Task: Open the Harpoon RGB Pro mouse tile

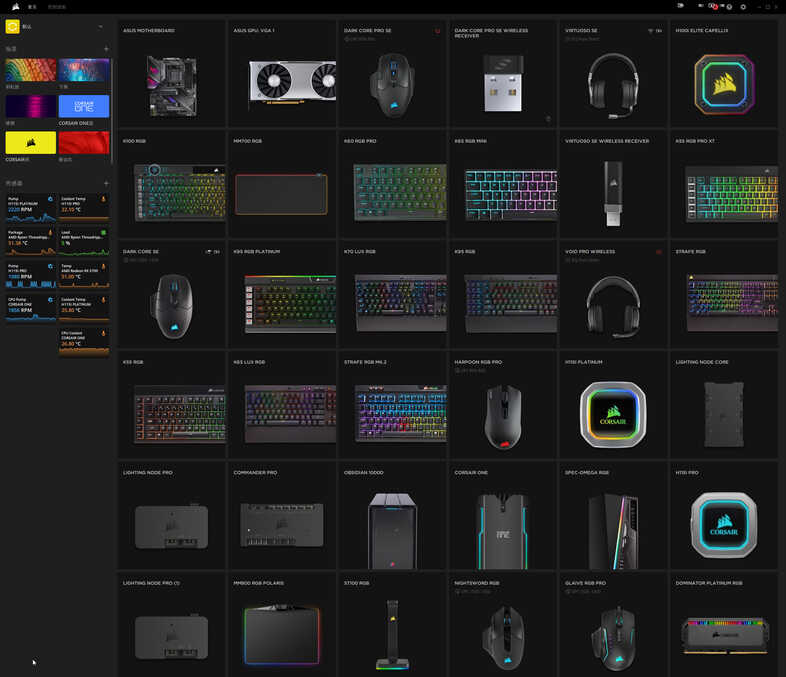Action: coord(503,405)
